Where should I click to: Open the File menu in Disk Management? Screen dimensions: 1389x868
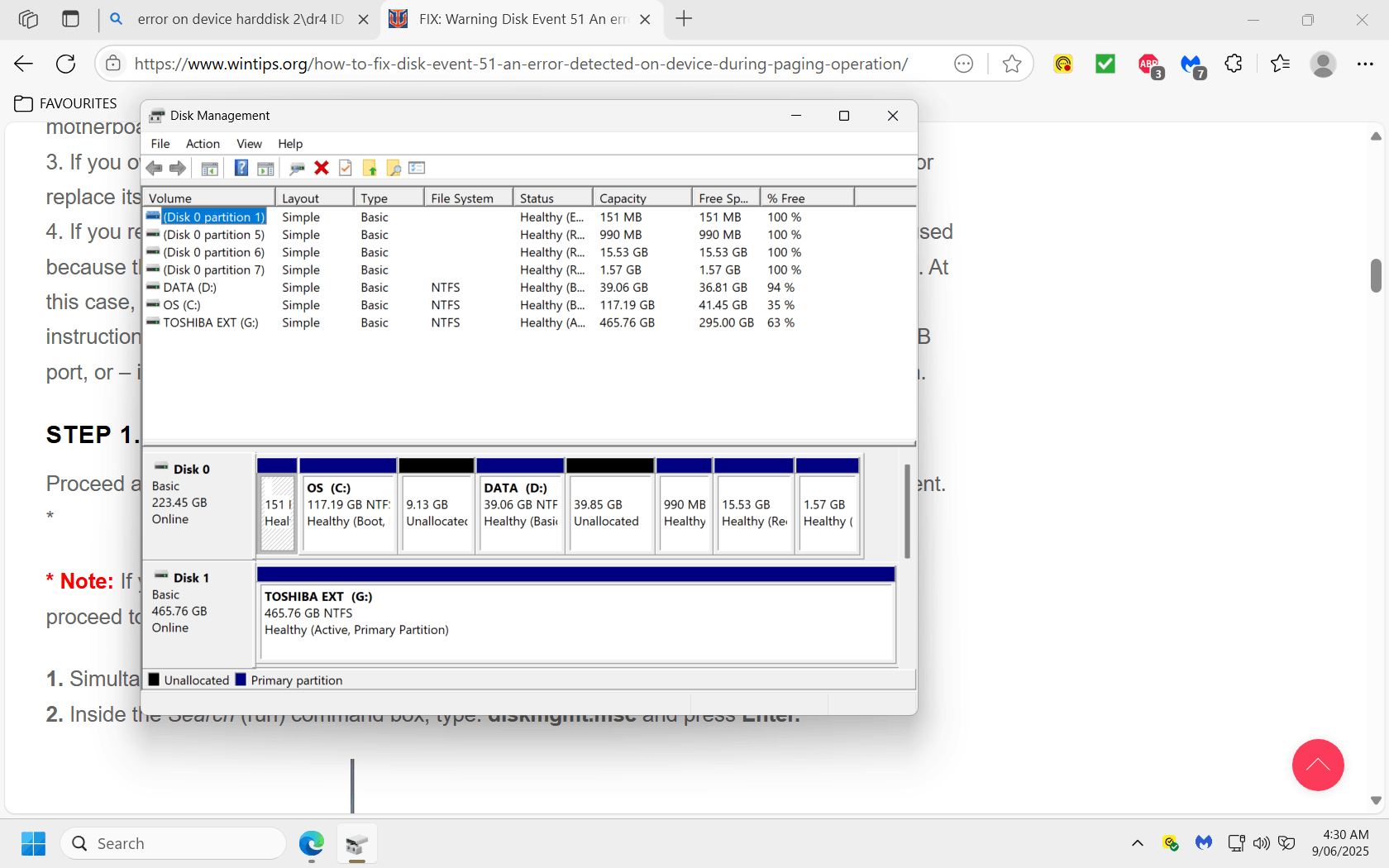160,144
